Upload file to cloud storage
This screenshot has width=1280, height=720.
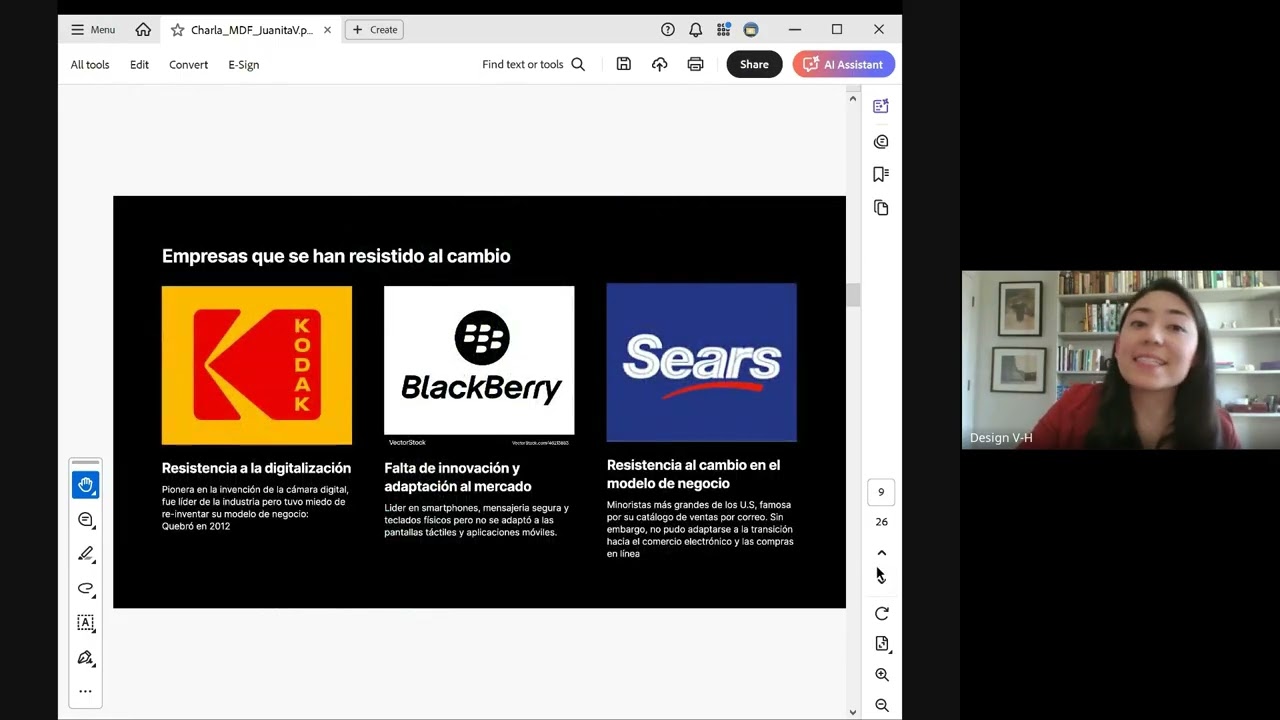point(659,64)
